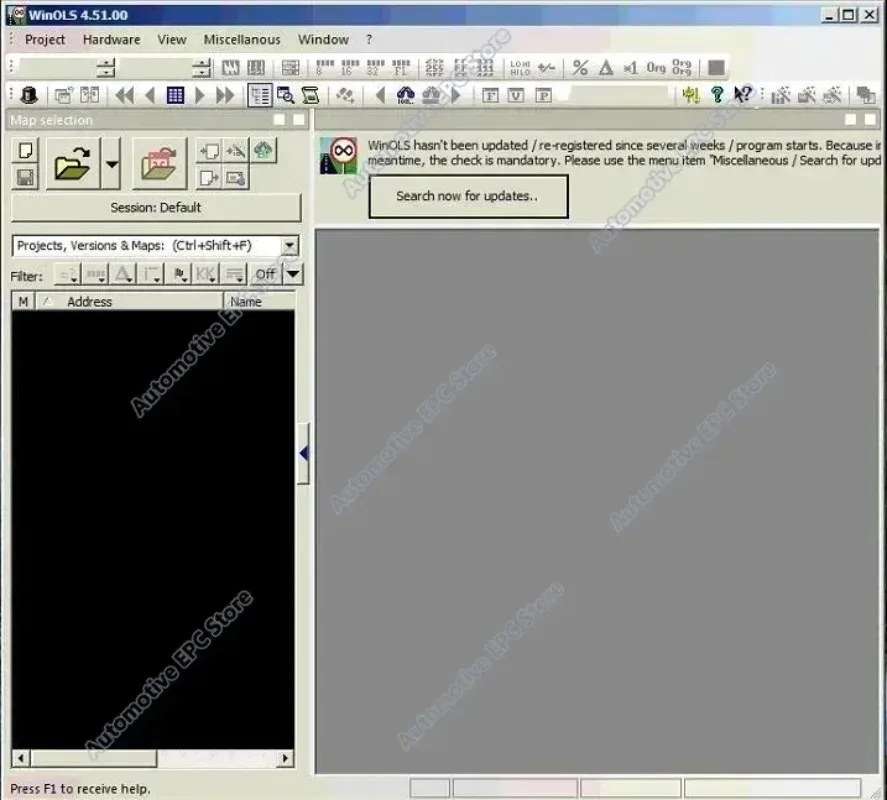Click the M column header
This screenshot has height=800, width=887.
click(23, 302)
